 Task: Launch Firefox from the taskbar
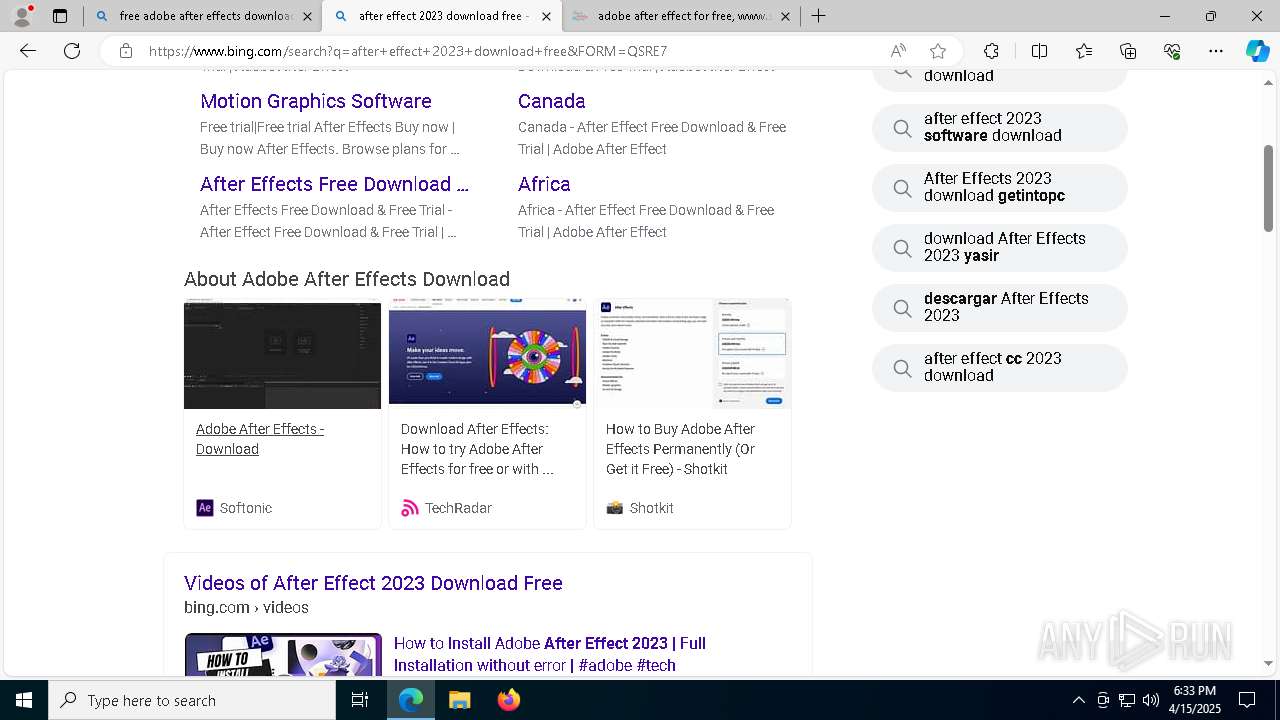coord(509,700)
